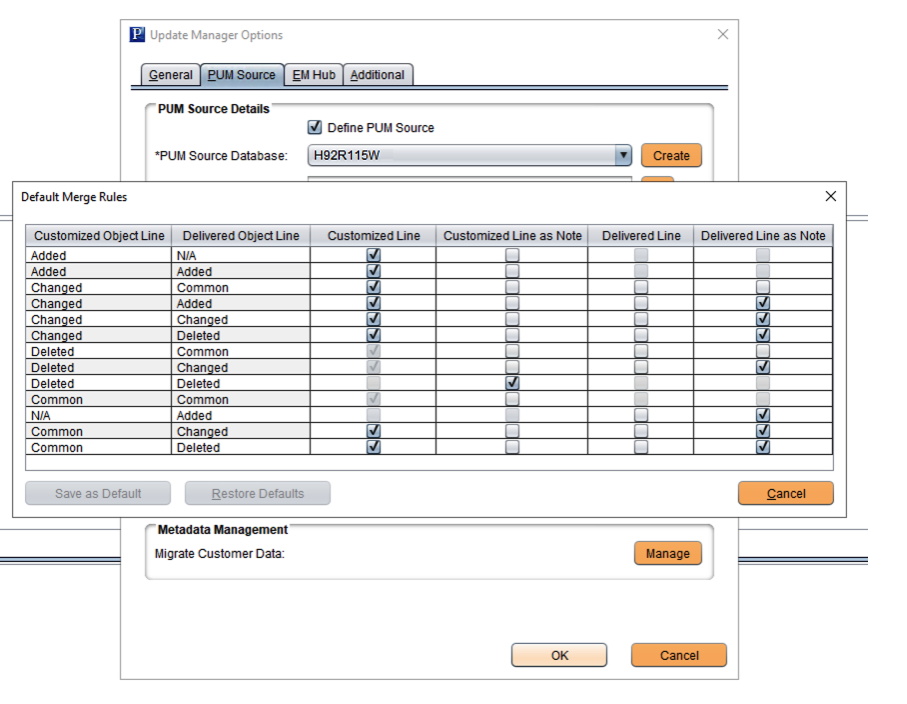This screenshot has width=907, height=704.
Task: Select the Additional tab
Action: pyautogui.click(x=377, y=75)
